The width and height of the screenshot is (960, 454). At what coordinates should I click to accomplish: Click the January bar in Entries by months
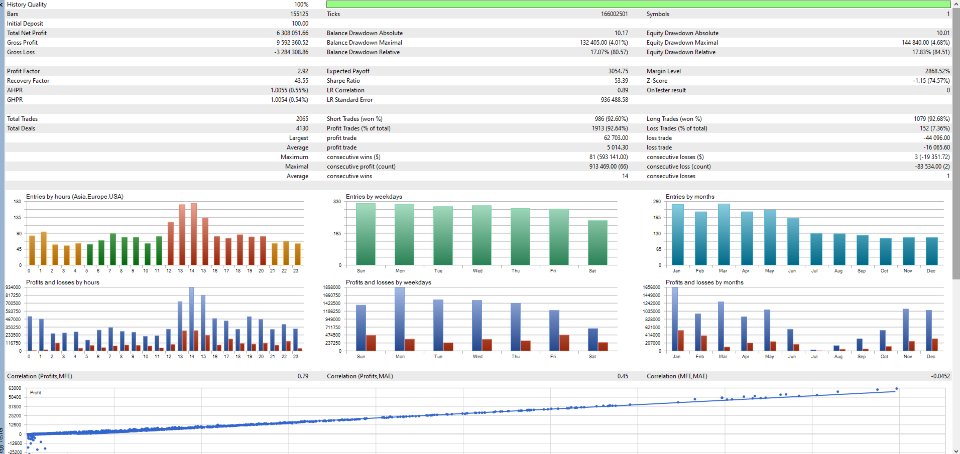pos(677,234)
